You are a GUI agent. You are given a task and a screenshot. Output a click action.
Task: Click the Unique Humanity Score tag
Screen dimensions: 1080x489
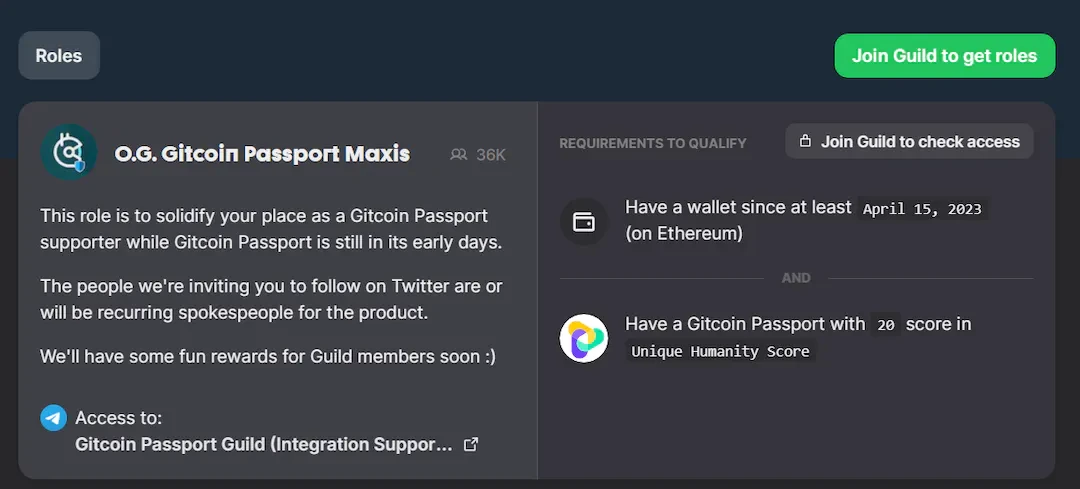[720, 351]
